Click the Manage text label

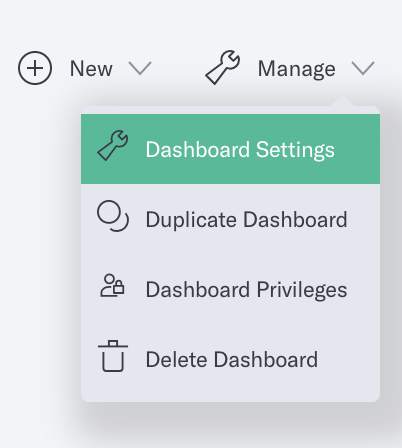pyautogui.click(x=297, y=70)
